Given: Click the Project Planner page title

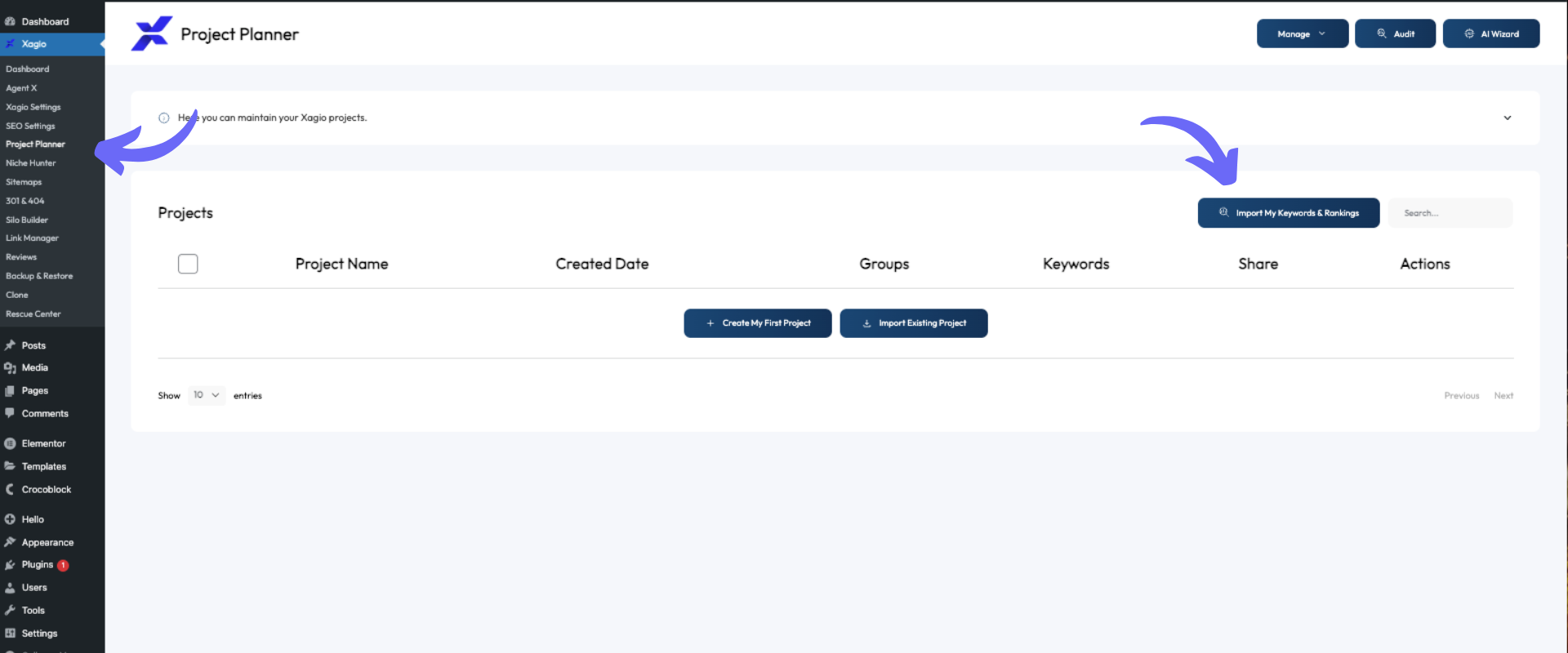Looking at the screenshot, I should point(240,34).
